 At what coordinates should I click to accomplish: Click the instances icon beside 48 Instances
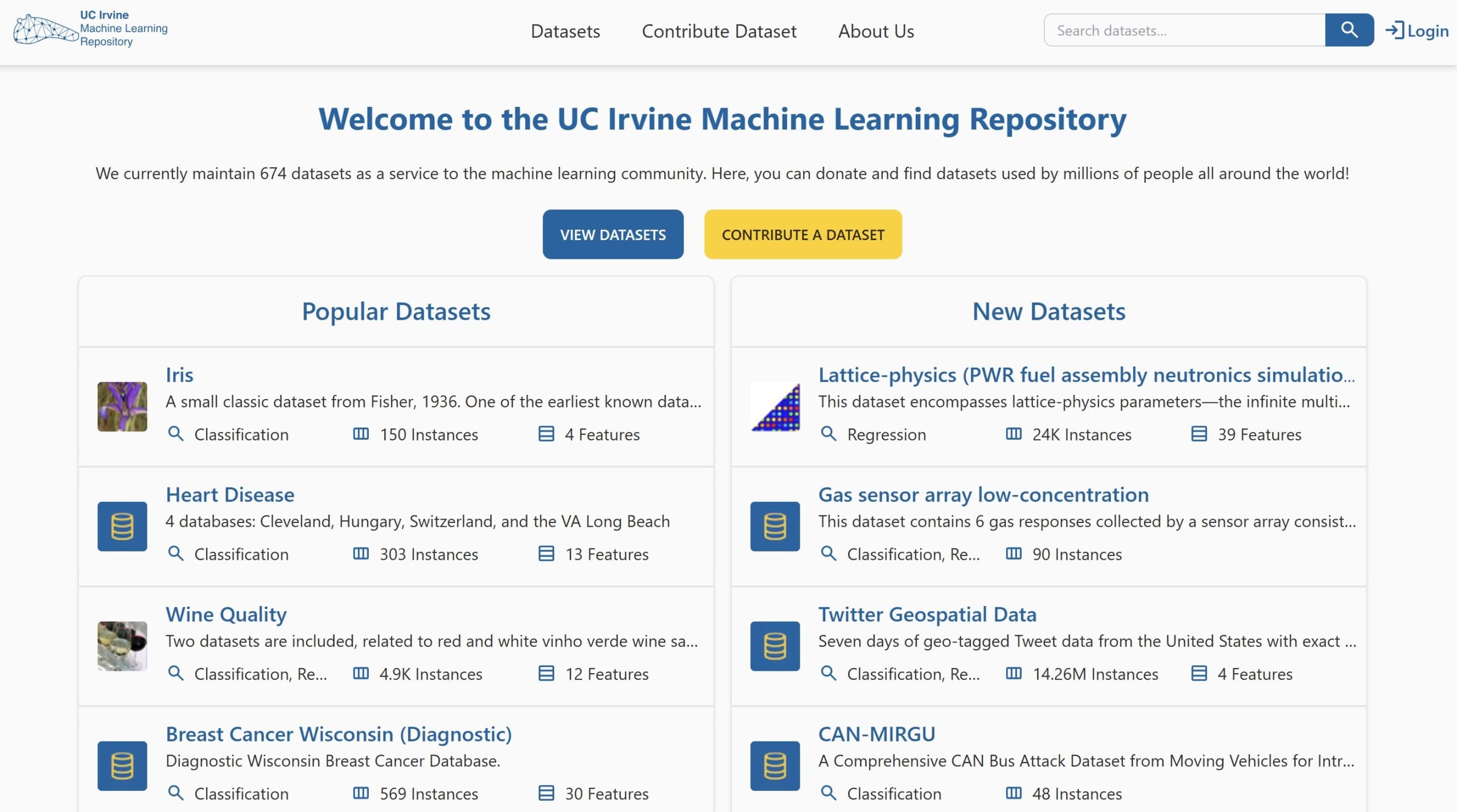1014,793
